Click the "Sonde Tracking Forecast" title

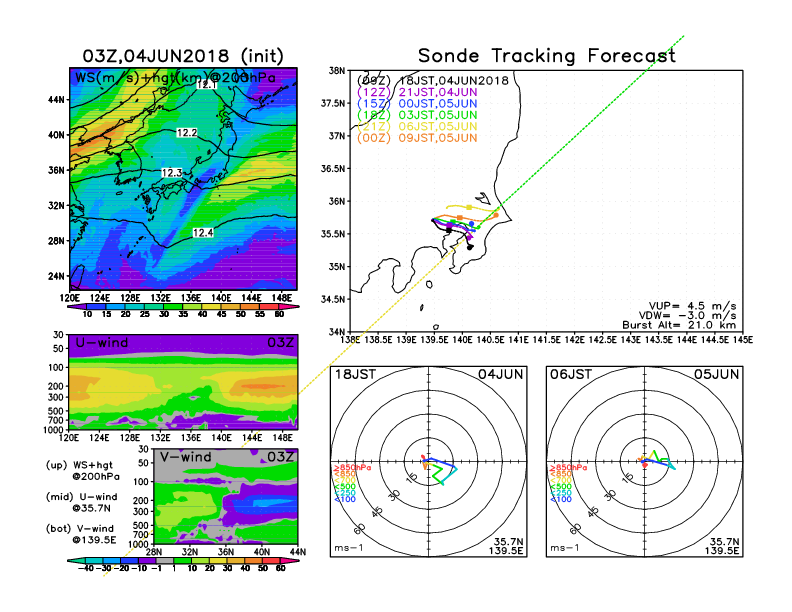[547, 56]
